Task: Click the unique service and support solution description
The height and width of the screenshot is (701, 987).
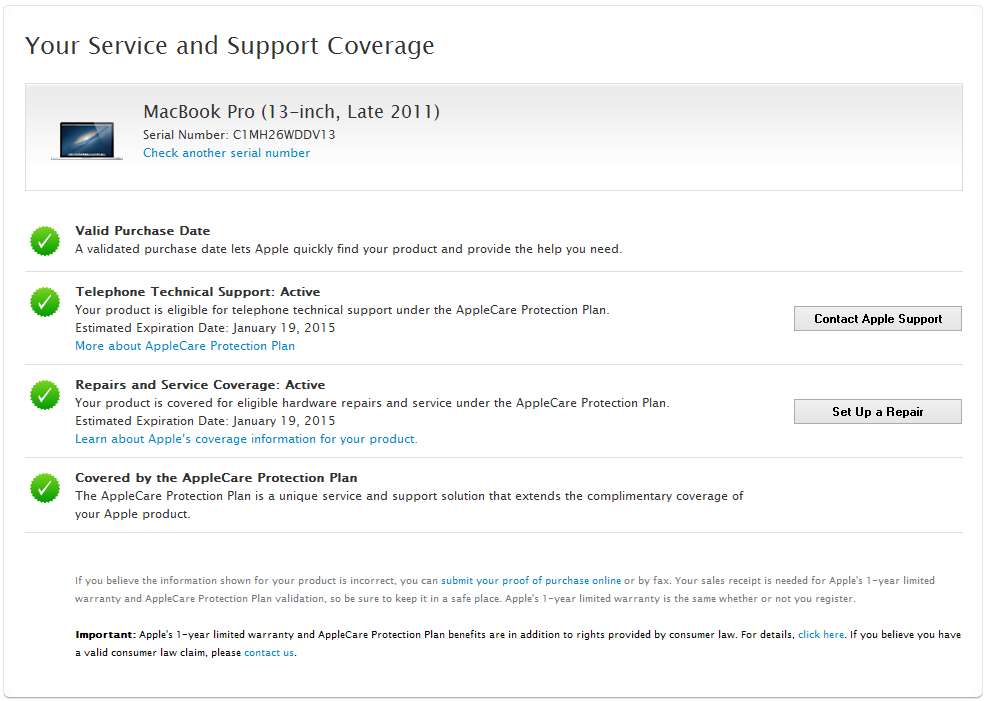Action: pyautogui.click(x=409, y=505)
